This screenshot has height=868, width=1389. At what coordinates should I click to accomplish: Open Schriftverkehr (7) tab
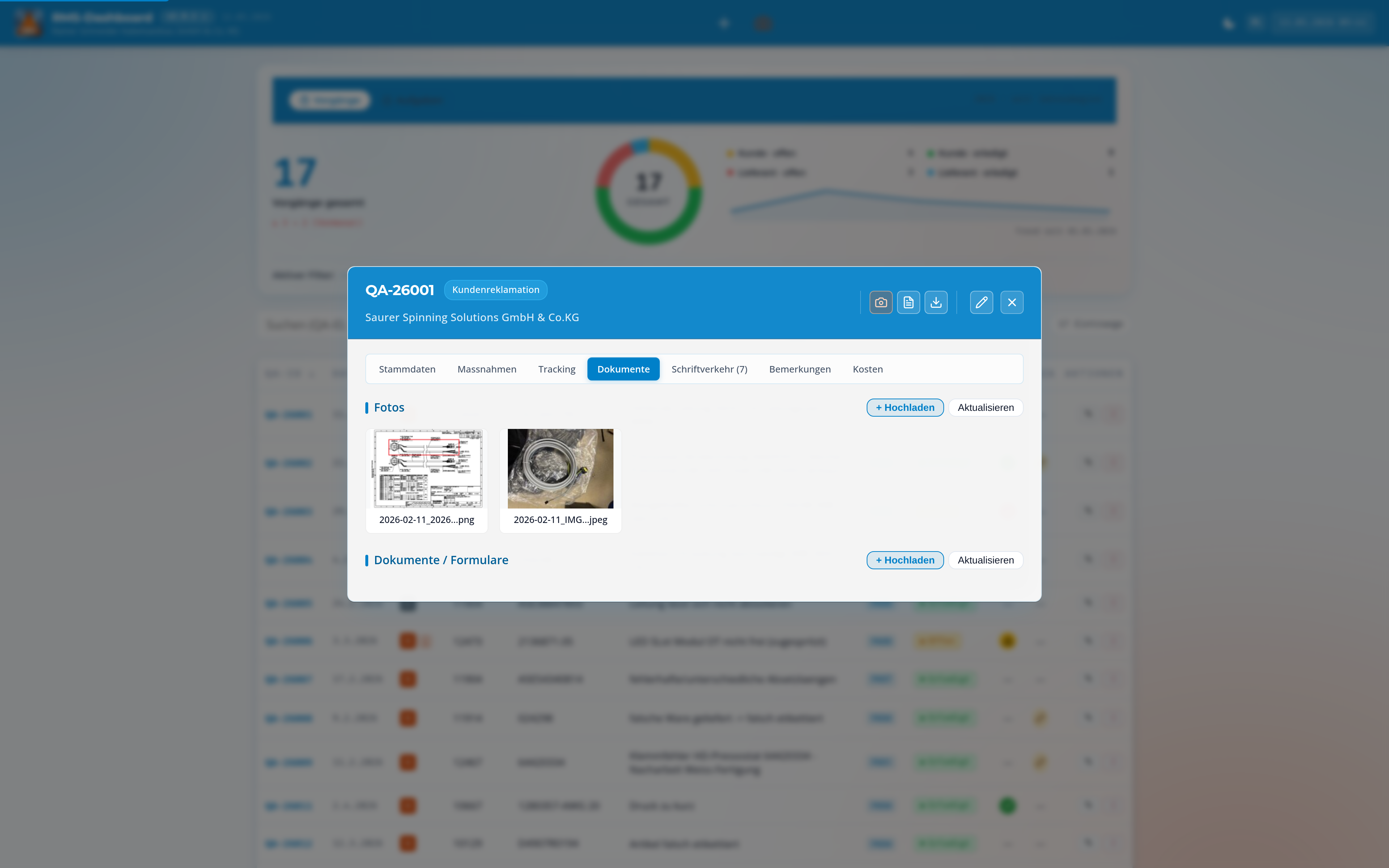coord(709,369)
